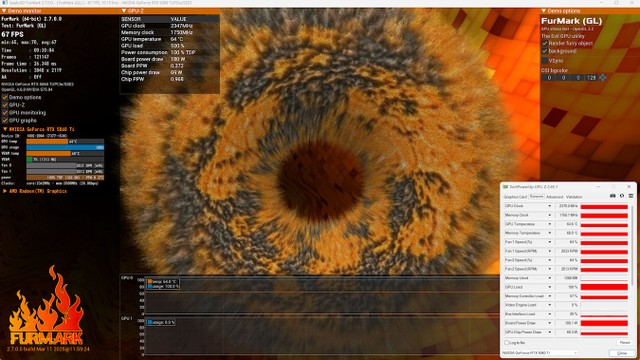Click the Close button in GPU-Z
640x360 pixels.
[x=622, y=353]
